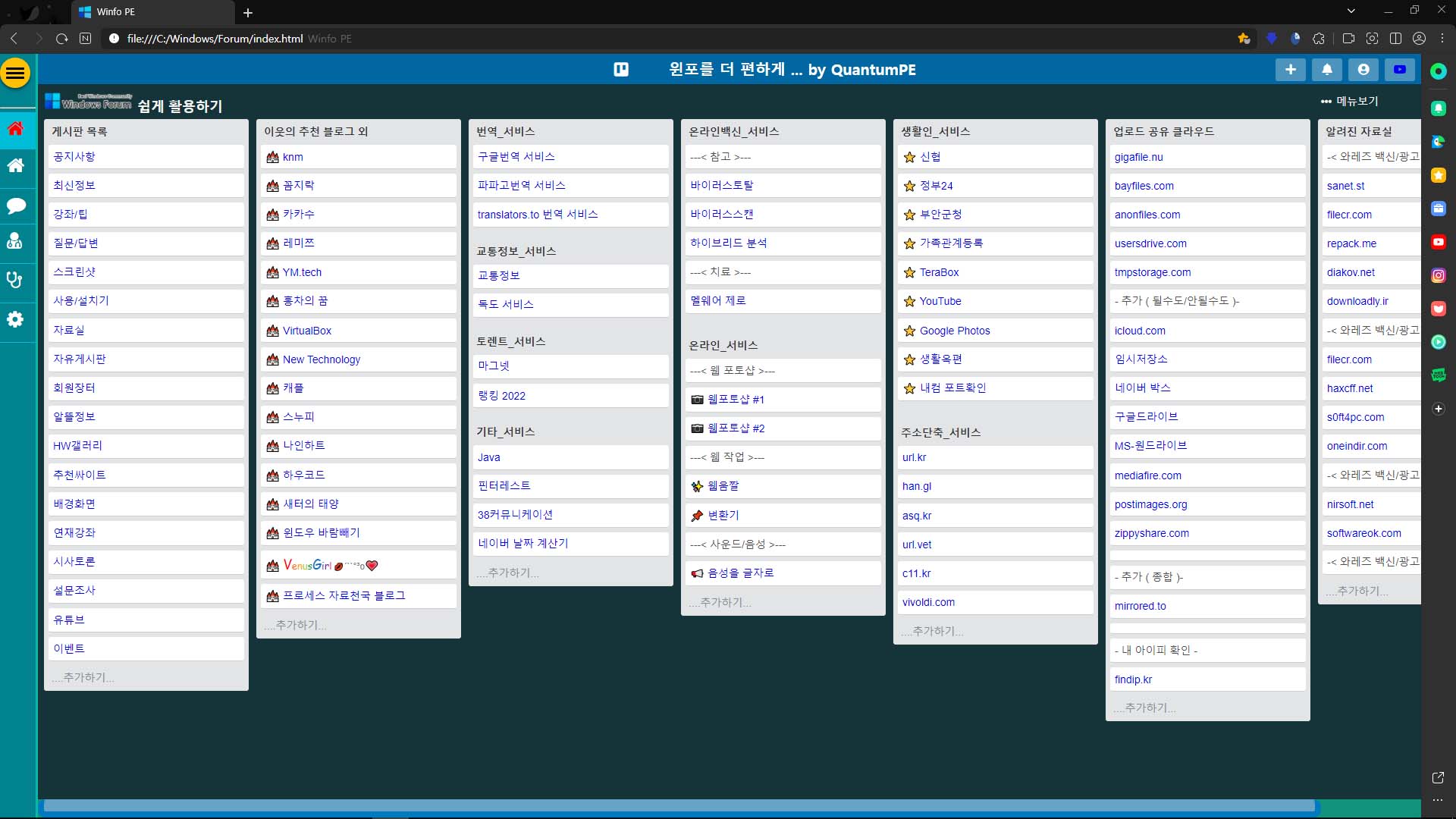Select the white home icon in sidebar
This screenshot has height=819, width=1456.
tap(15, 165)
